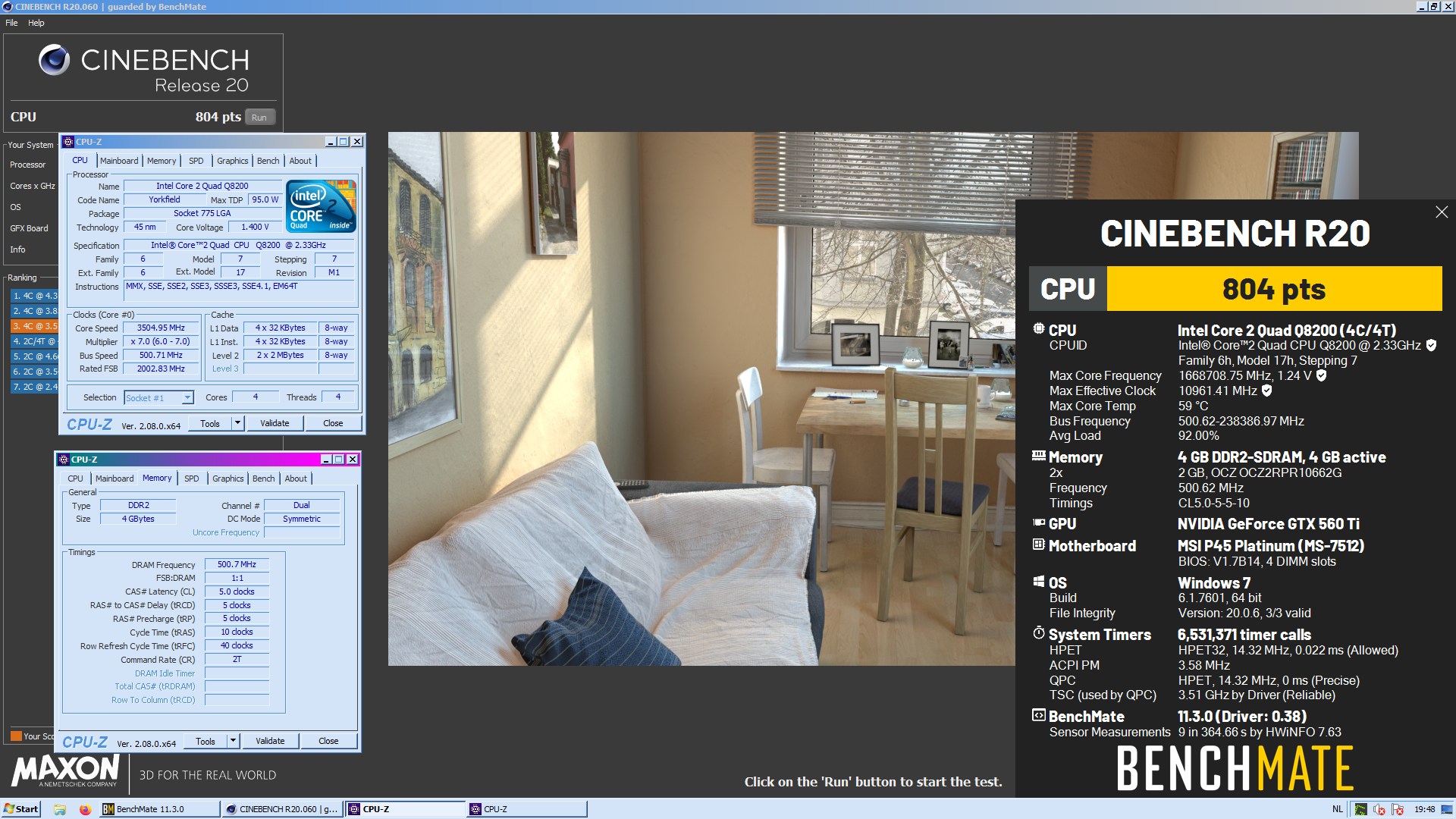This screenshot has width=1456, height=819.
Task: Click the MAXON logo in bottom left
Action: (x=65, y=770)
